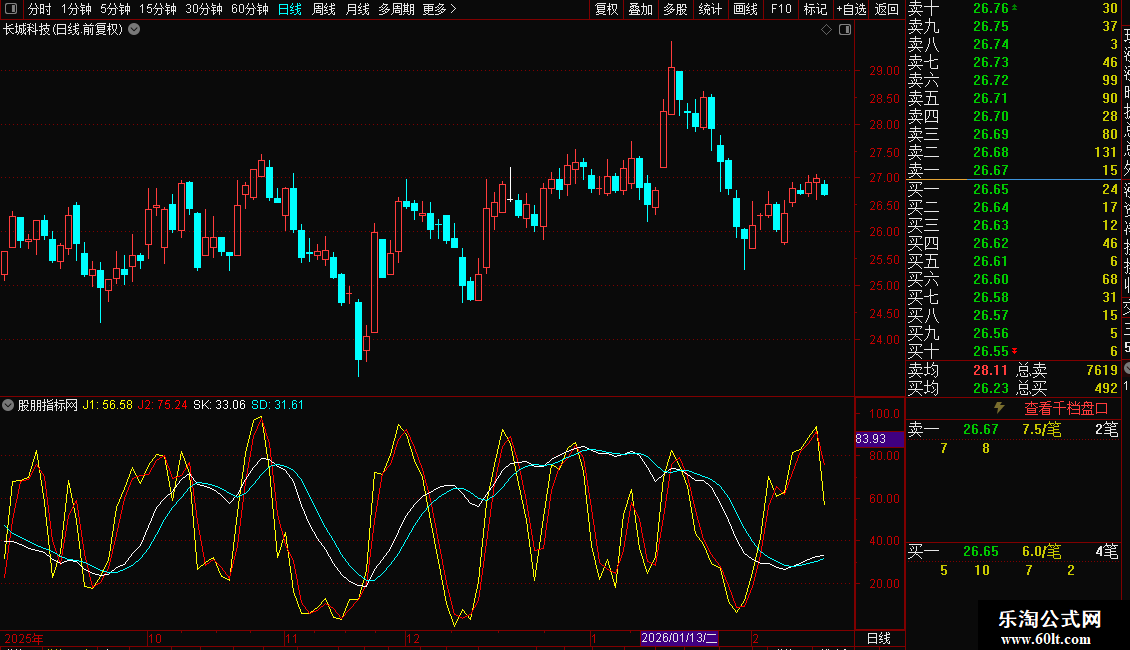Click the 叠加 overlay button
The width and height of the screenshot is (1130, 650).
[x=641, y=9]
